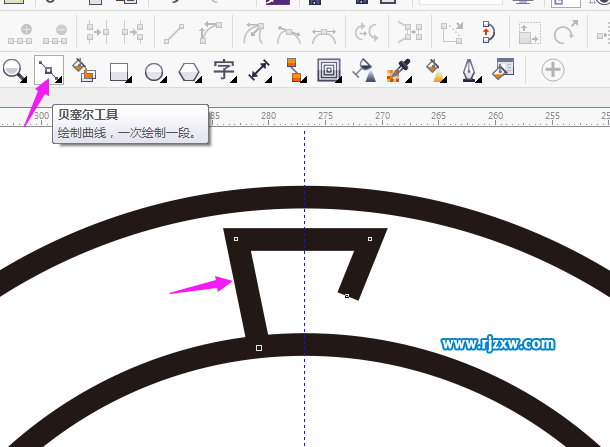Click the Stretch or Scale Nodes icon
This screenshot has width=610, height=447.
pos(530,33)
